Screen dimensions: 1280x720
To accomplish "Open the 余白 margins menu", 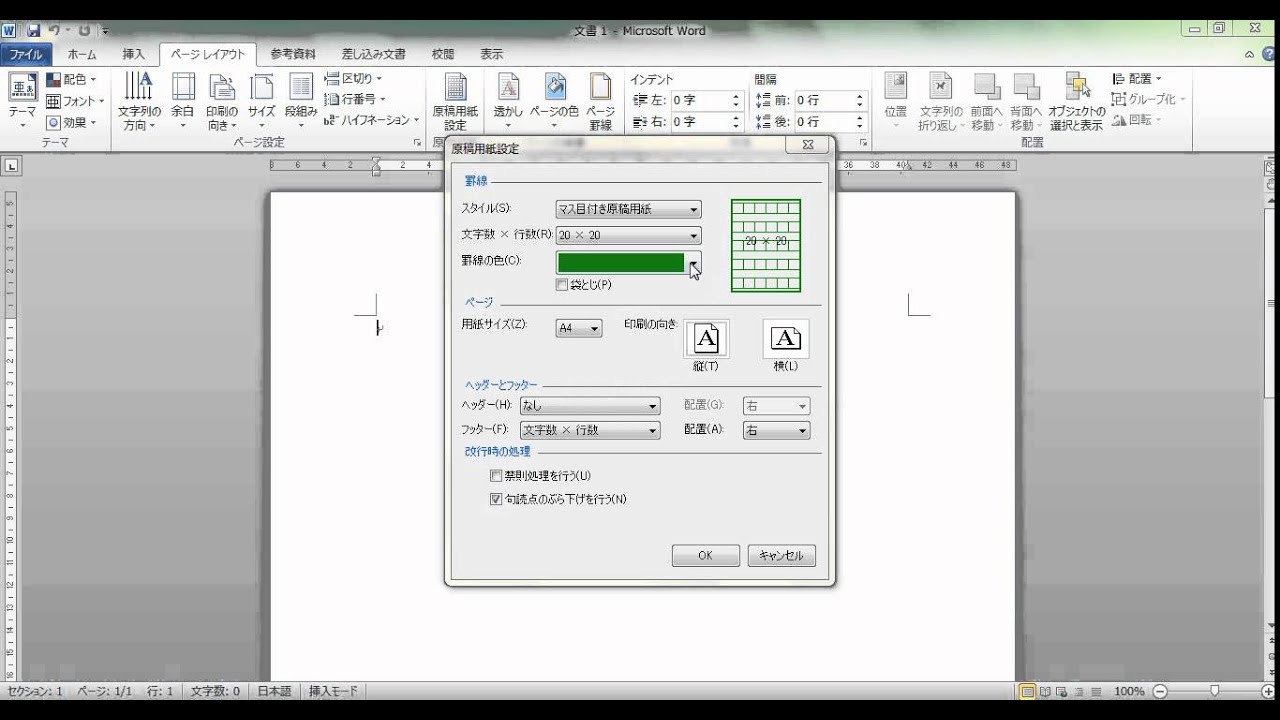I will [x=182, y=101].
